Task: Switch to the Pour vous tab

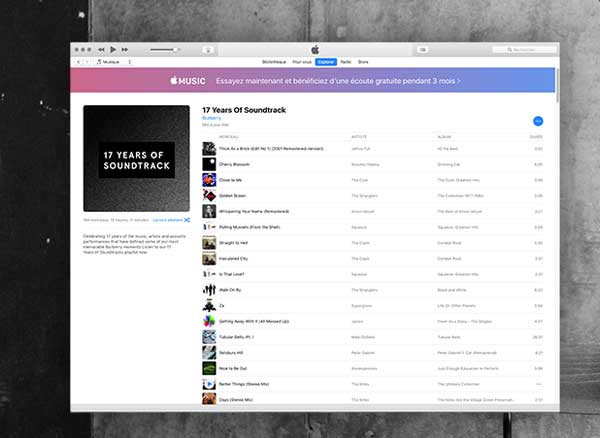Action: (x=302, y=62)
